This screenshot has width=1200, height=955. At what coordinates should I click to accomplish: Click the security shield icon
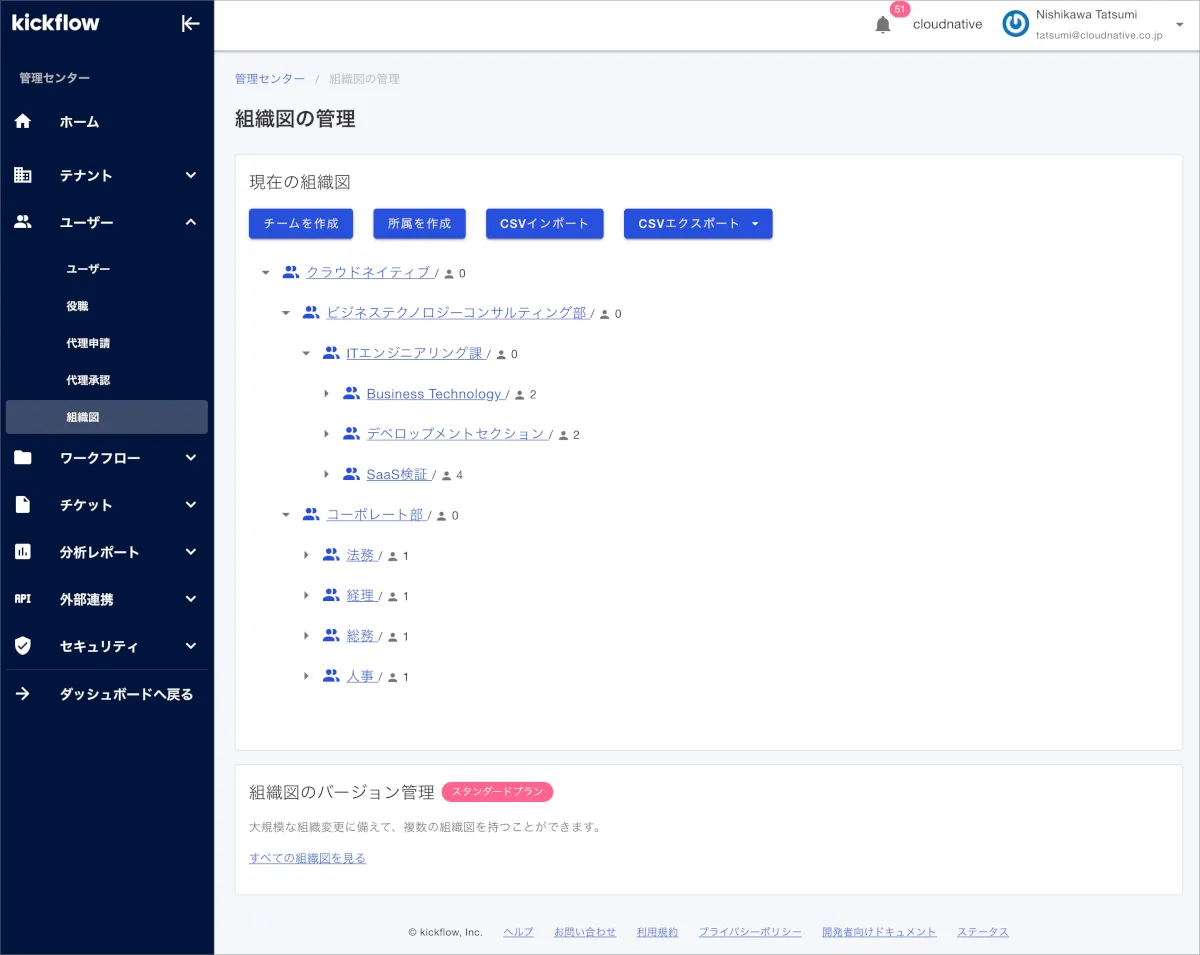(23, 646)
